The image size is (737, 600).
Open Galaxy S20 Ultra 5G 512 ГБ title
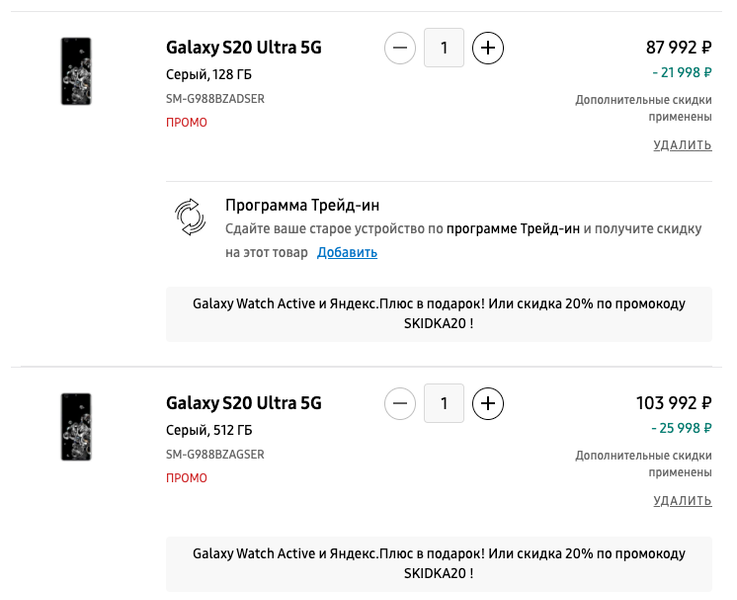coord(244,403)
